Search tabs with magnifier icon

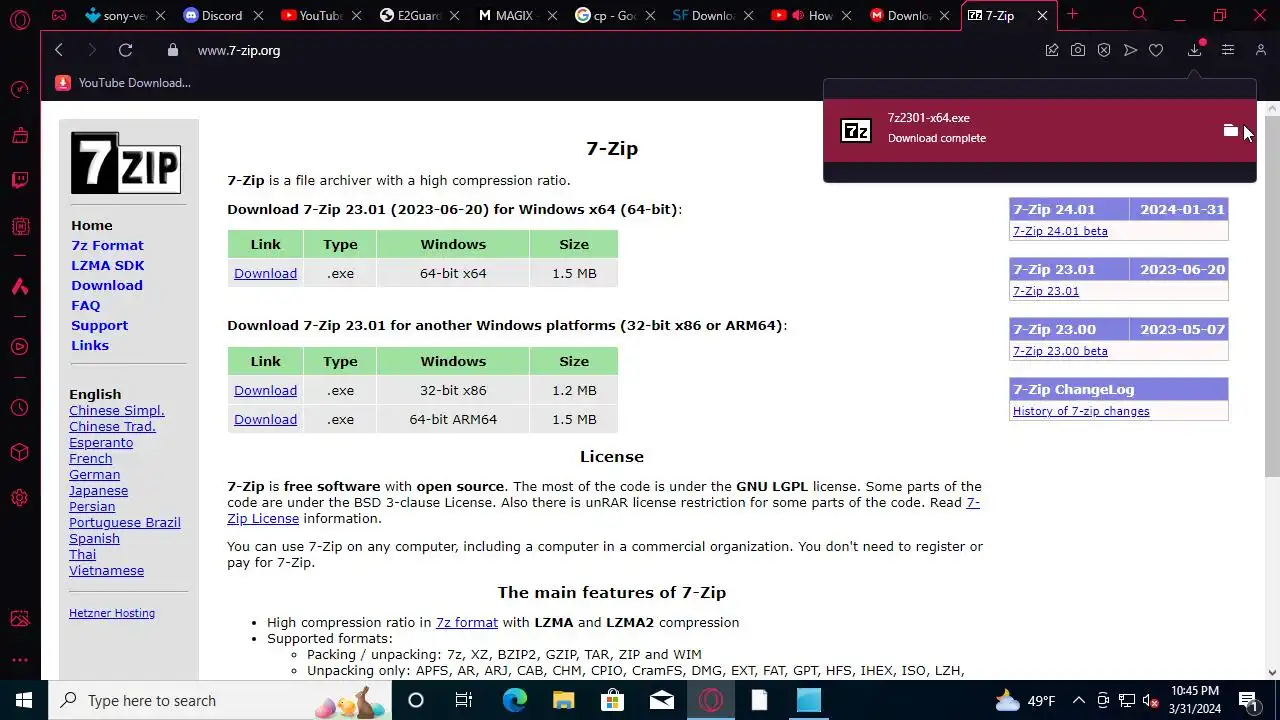1139,14
